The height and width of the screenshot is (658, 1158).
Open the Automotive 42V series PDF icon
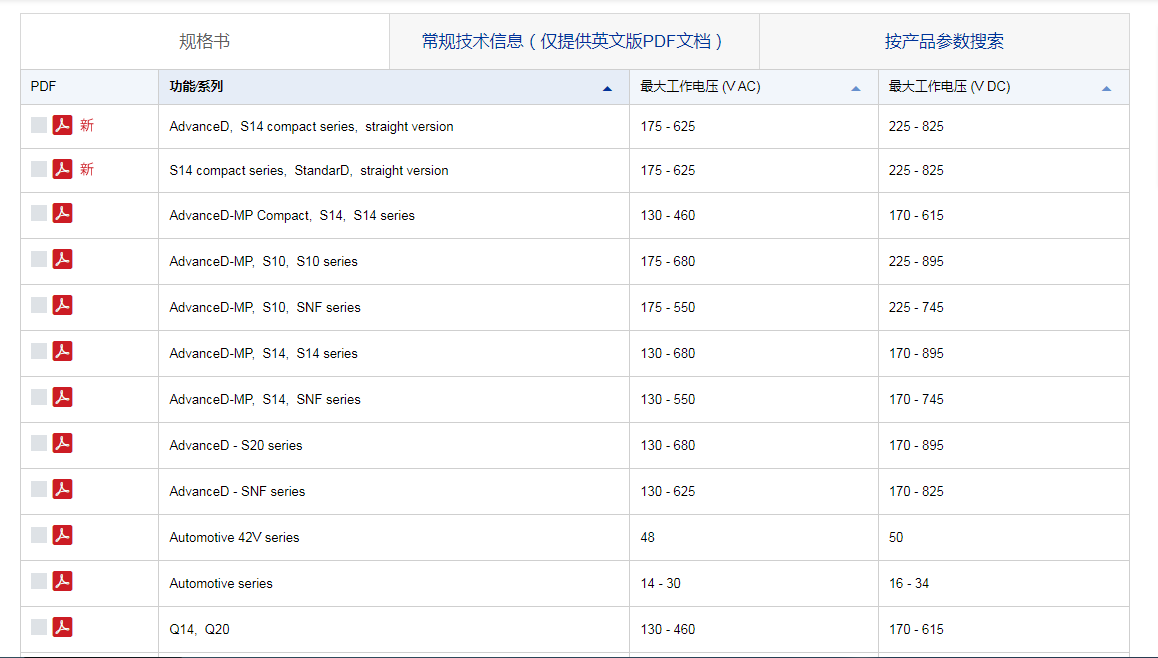(x=62, y=536)
